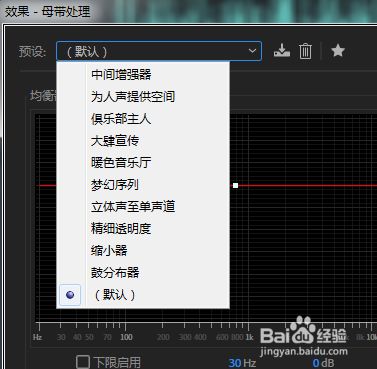Collapse the 预设 dropdown showing （默认）

click(x=159, y=51)
